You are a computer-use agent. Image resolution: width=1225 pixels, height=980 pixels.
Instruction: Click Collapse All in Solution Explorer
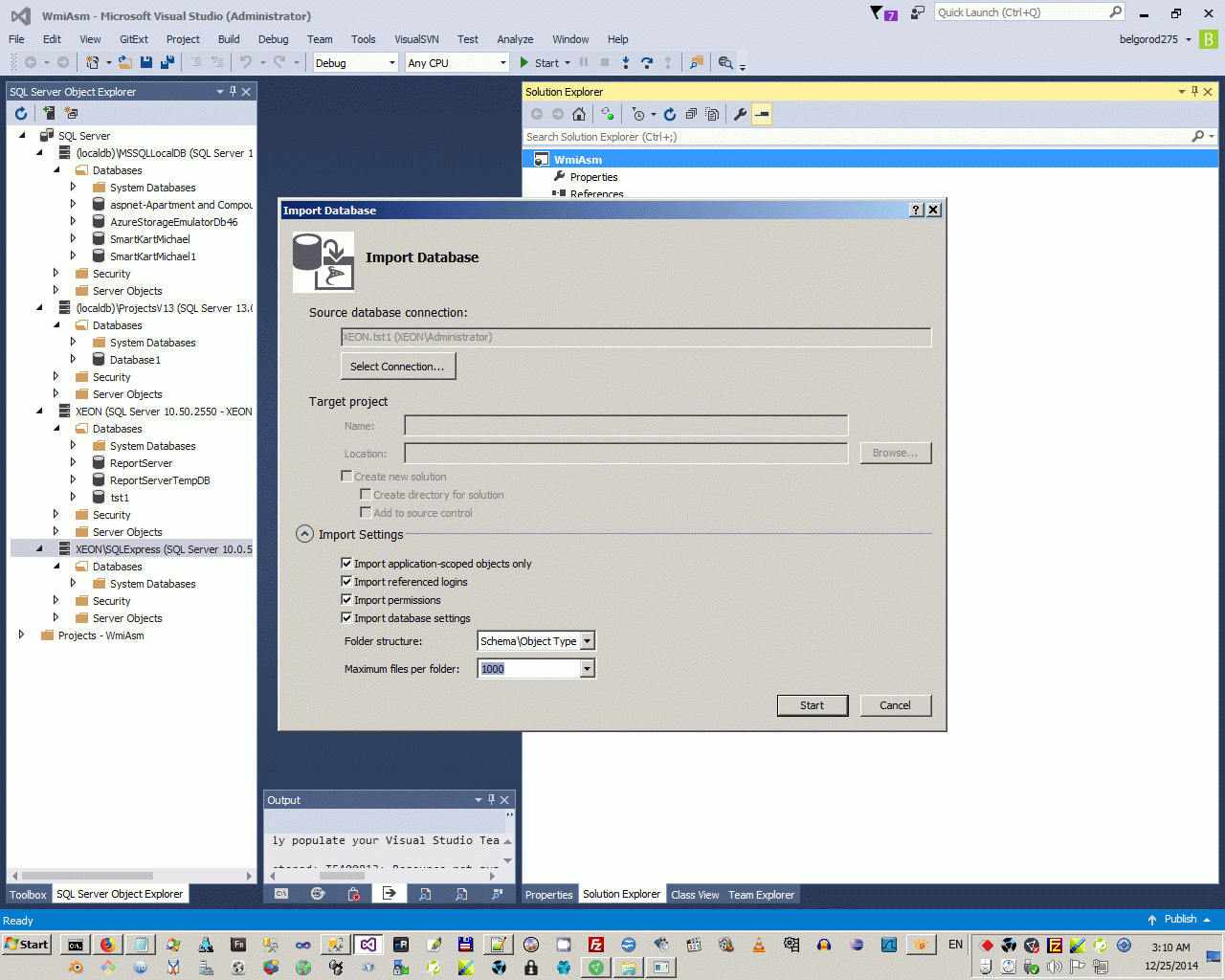(x=691, y=114)
